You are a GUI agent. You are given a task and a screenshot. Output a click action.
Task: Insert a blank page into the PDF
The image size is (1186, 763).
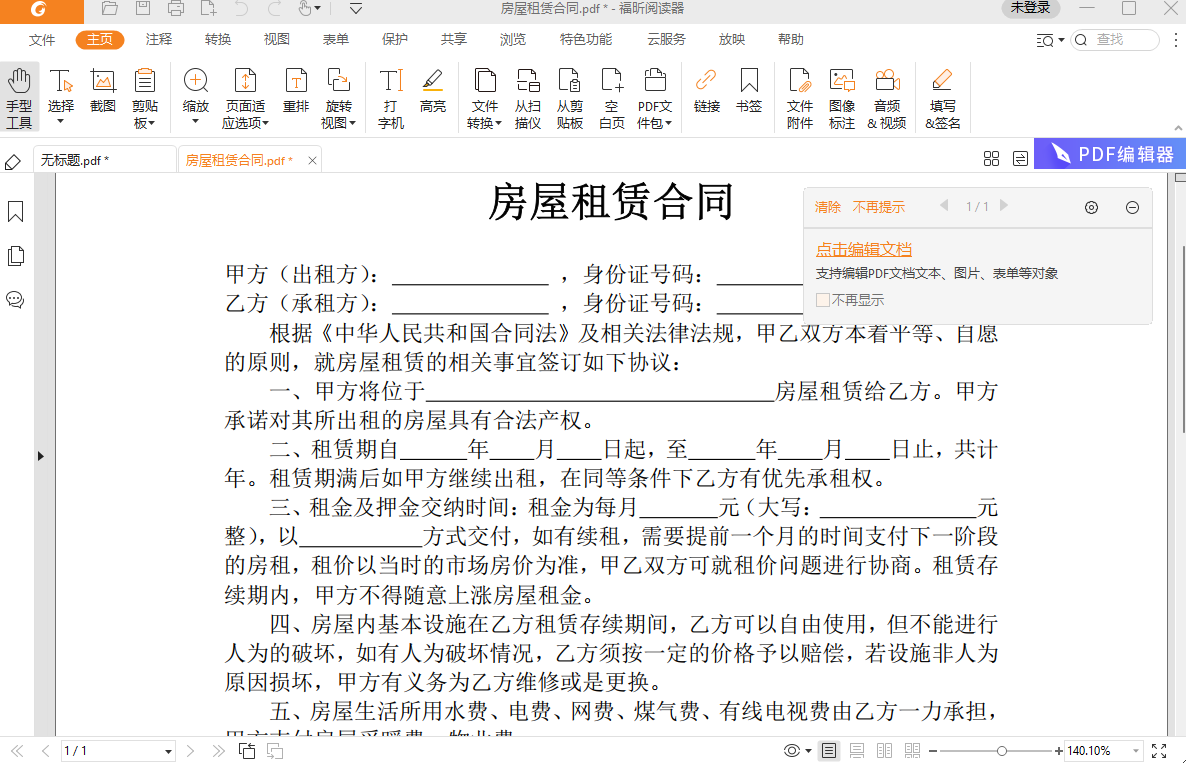[x=611, y=95]
